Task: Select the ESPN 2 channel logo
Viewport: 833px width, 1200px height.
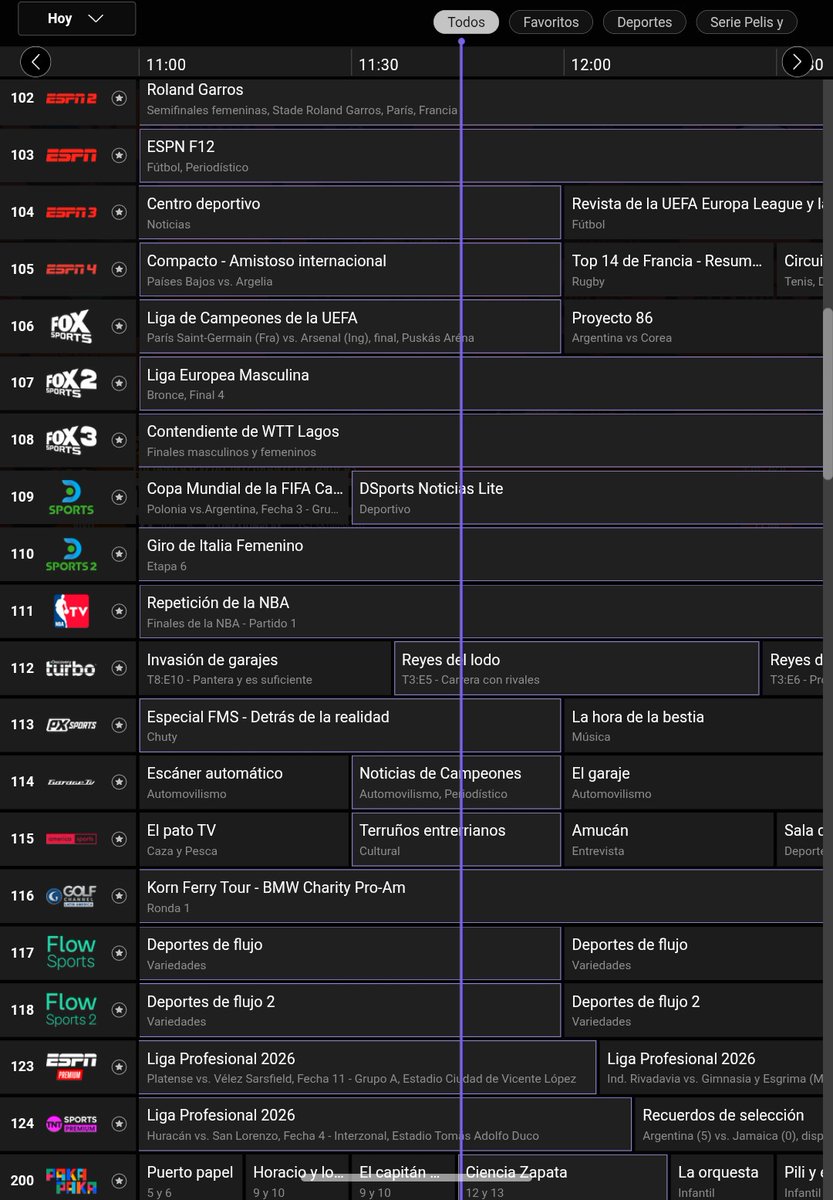Action: (71, 98)
